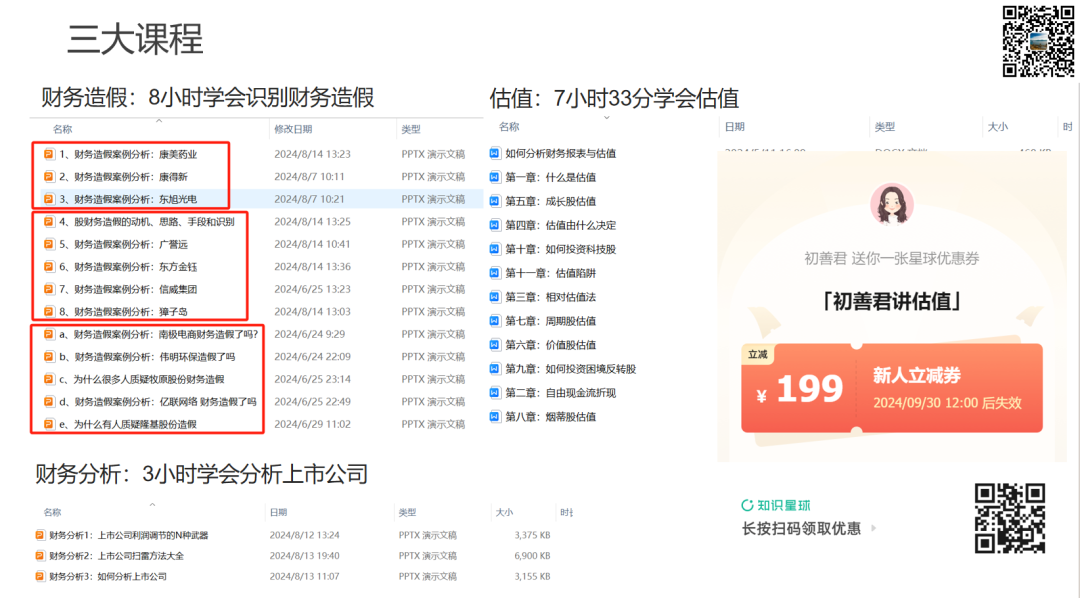Click the sort arrow above 名称 in 财务分析 list
1080x598 pixels.
(152, 504)
